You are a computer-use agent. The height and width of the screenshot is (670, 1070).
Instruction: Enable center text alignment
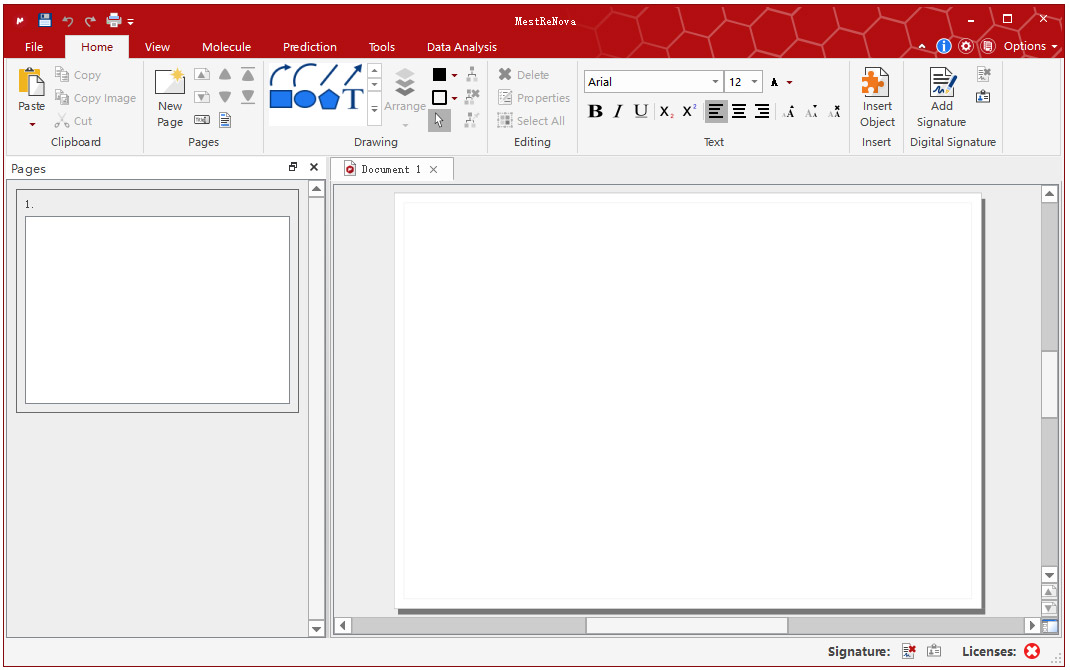click(x=739, y=111)
